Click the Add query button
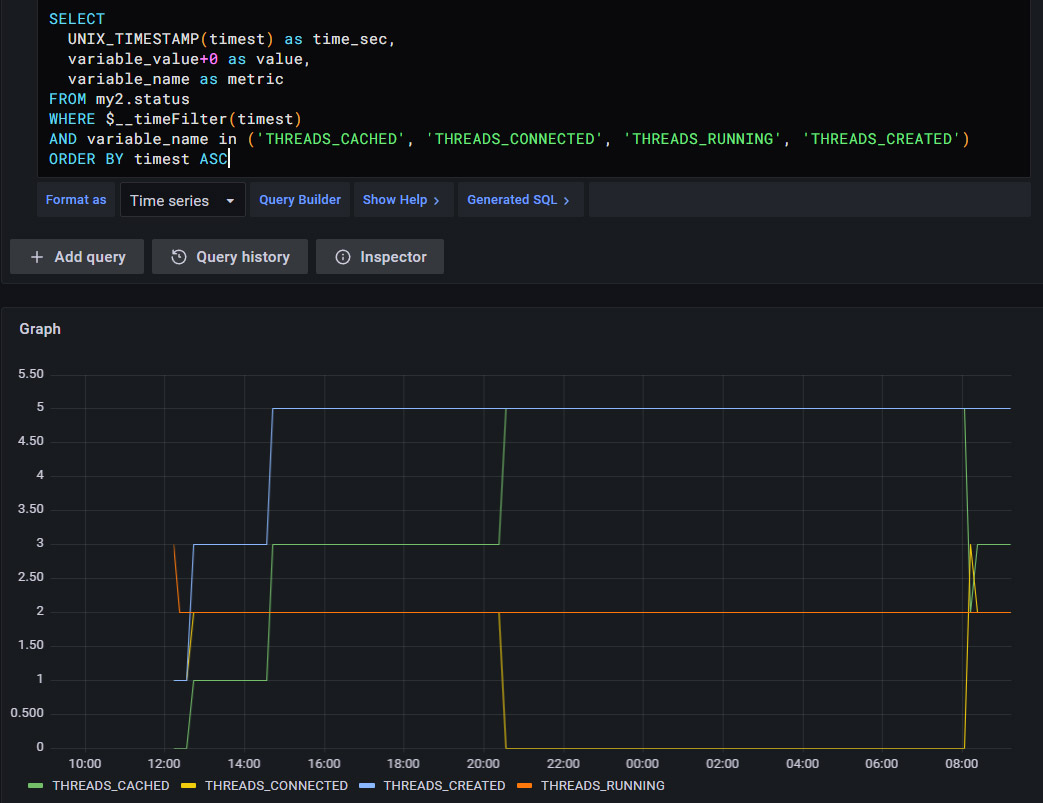 click(x=77, y=257)
